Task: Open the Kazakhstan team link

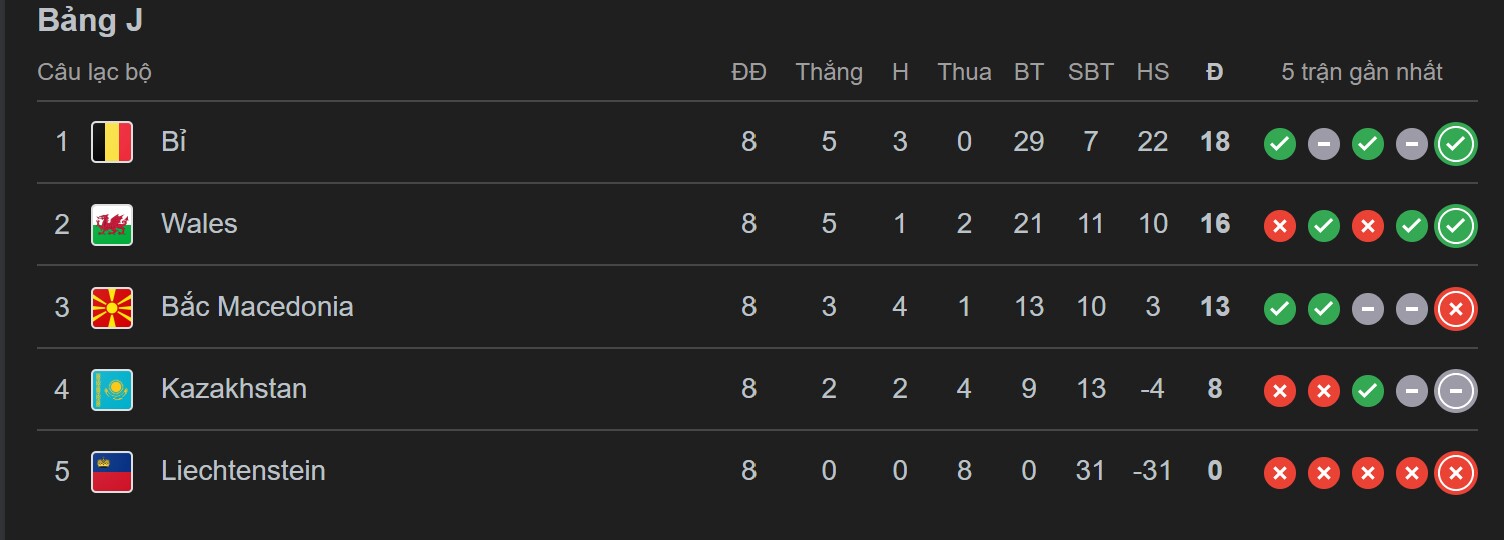Action: click(234, 389)
